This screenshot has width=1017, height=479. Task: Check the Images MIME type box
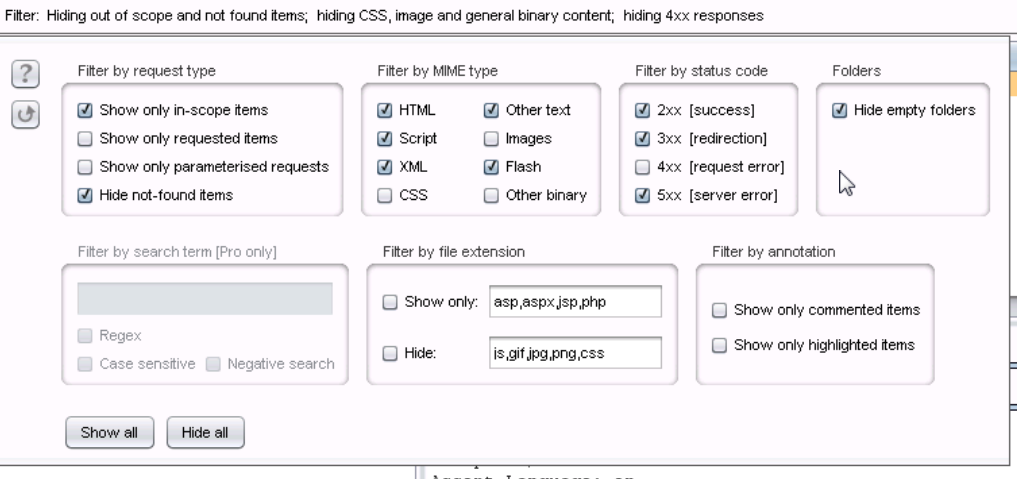click(x=492, y=139)
